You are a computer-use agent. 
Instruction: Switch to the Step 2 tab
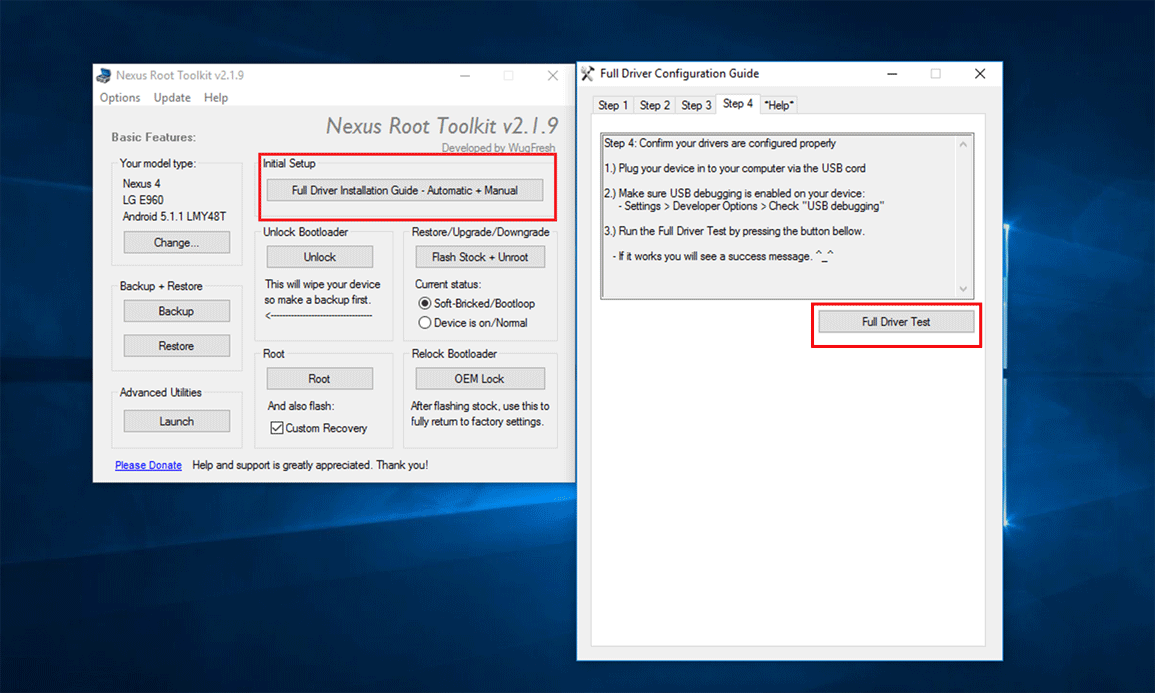(655, 105)
